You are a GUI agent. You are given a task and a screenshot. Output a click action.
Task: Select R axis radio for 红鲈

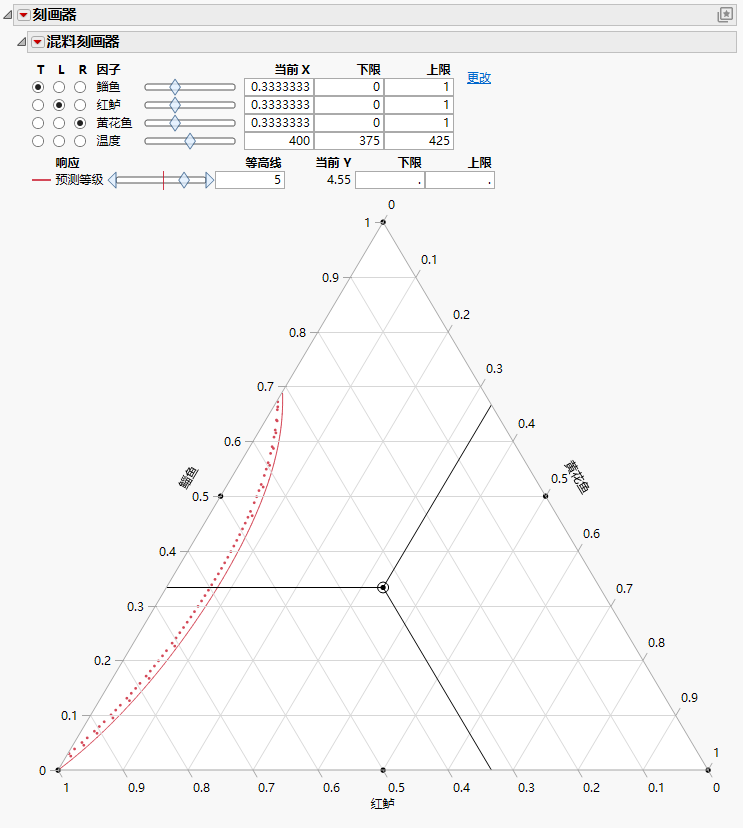pyautogui.click(x=80, y=105)
